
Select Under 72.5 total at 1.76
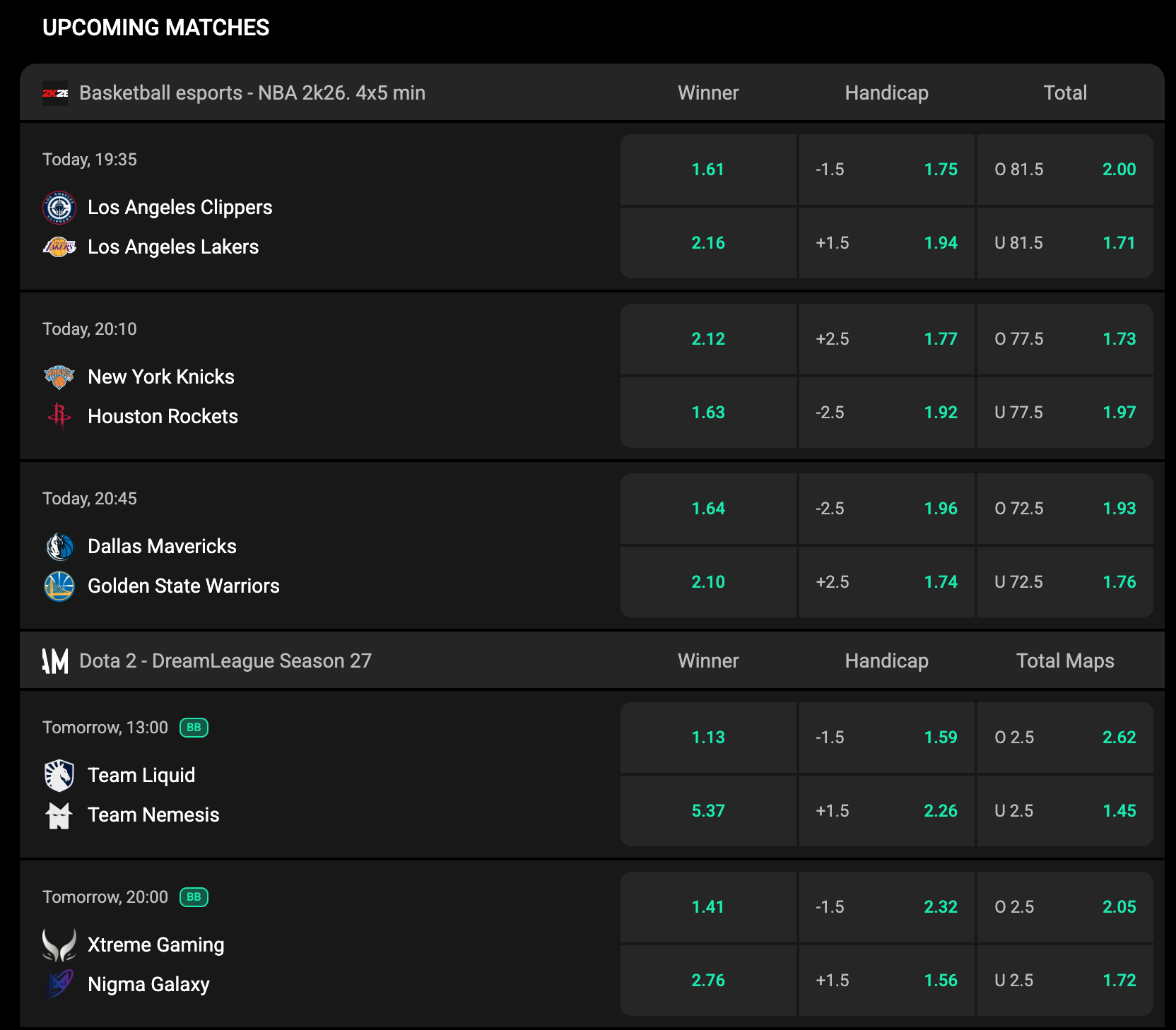pyautogui.click(x=1064, y=582)
